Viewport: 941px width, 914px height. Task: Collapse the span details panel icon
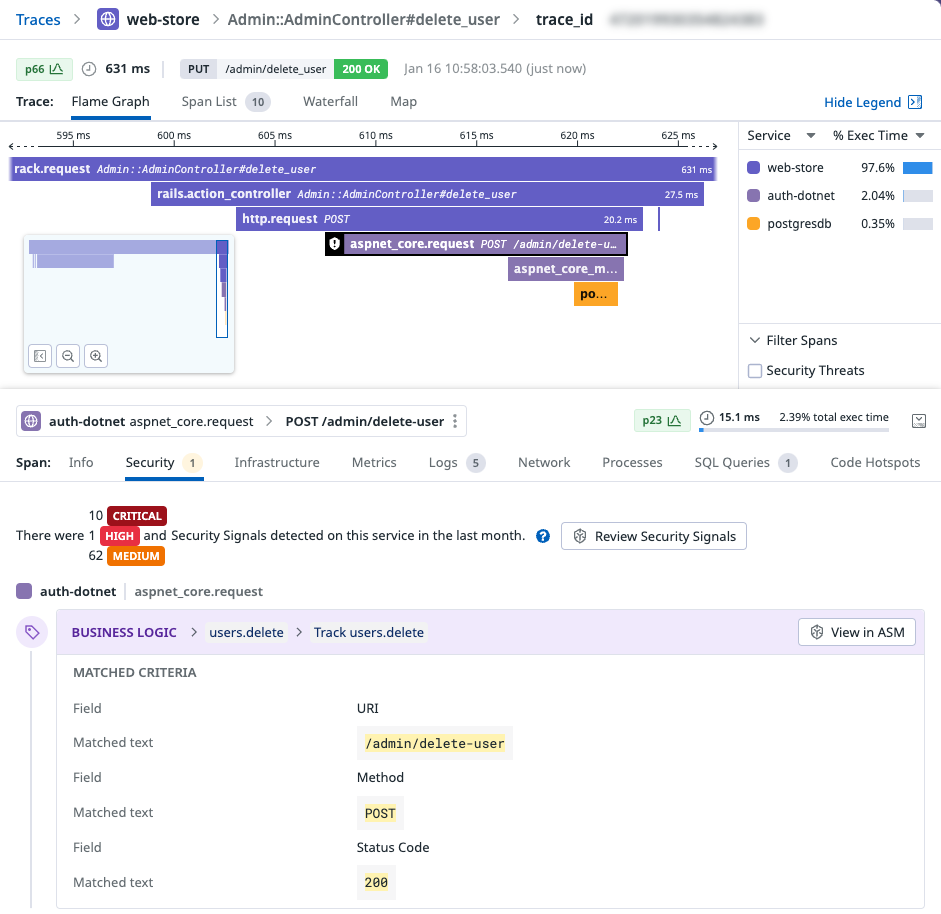(918, 421)
